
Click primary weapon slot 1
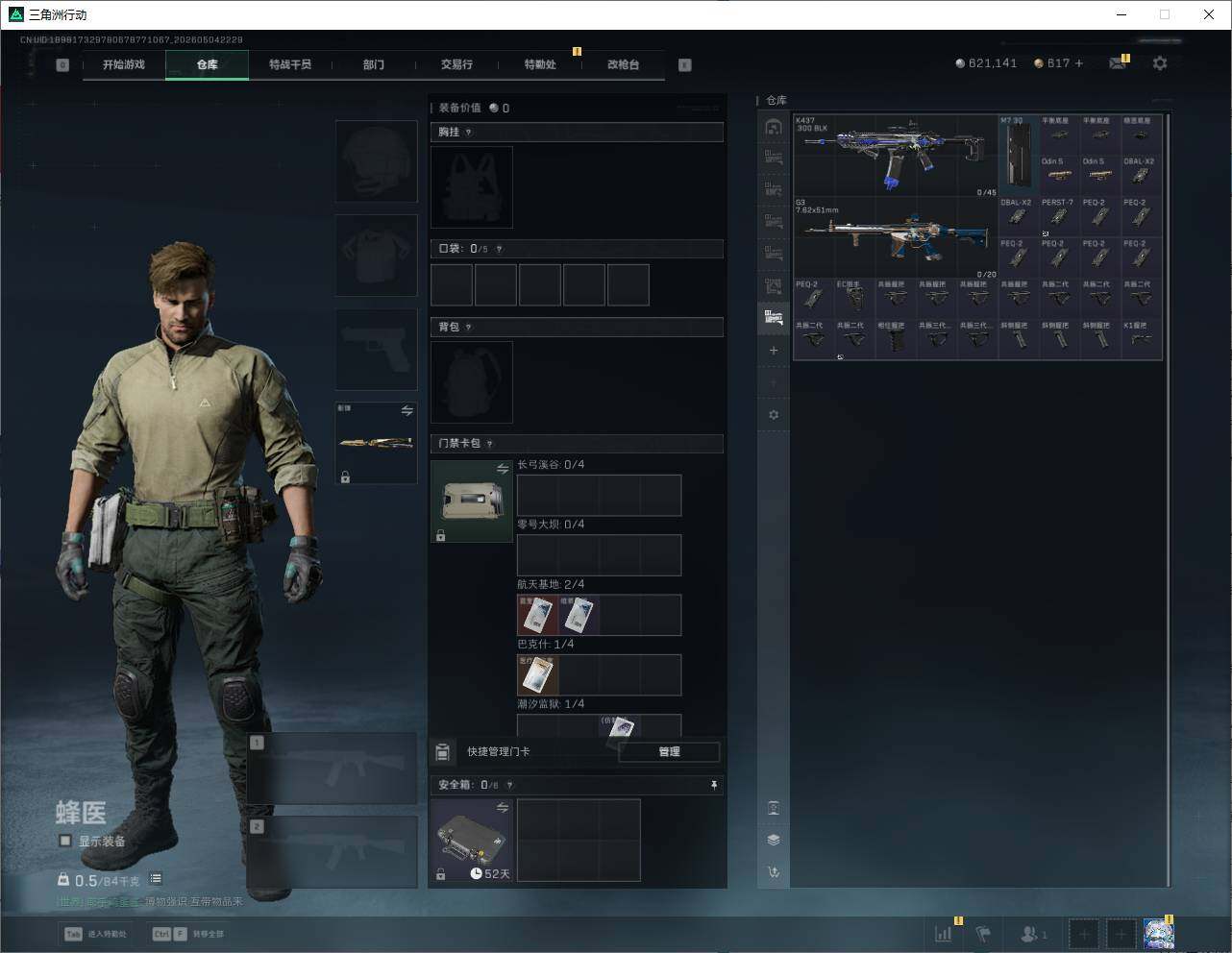[x=333, y=769]
